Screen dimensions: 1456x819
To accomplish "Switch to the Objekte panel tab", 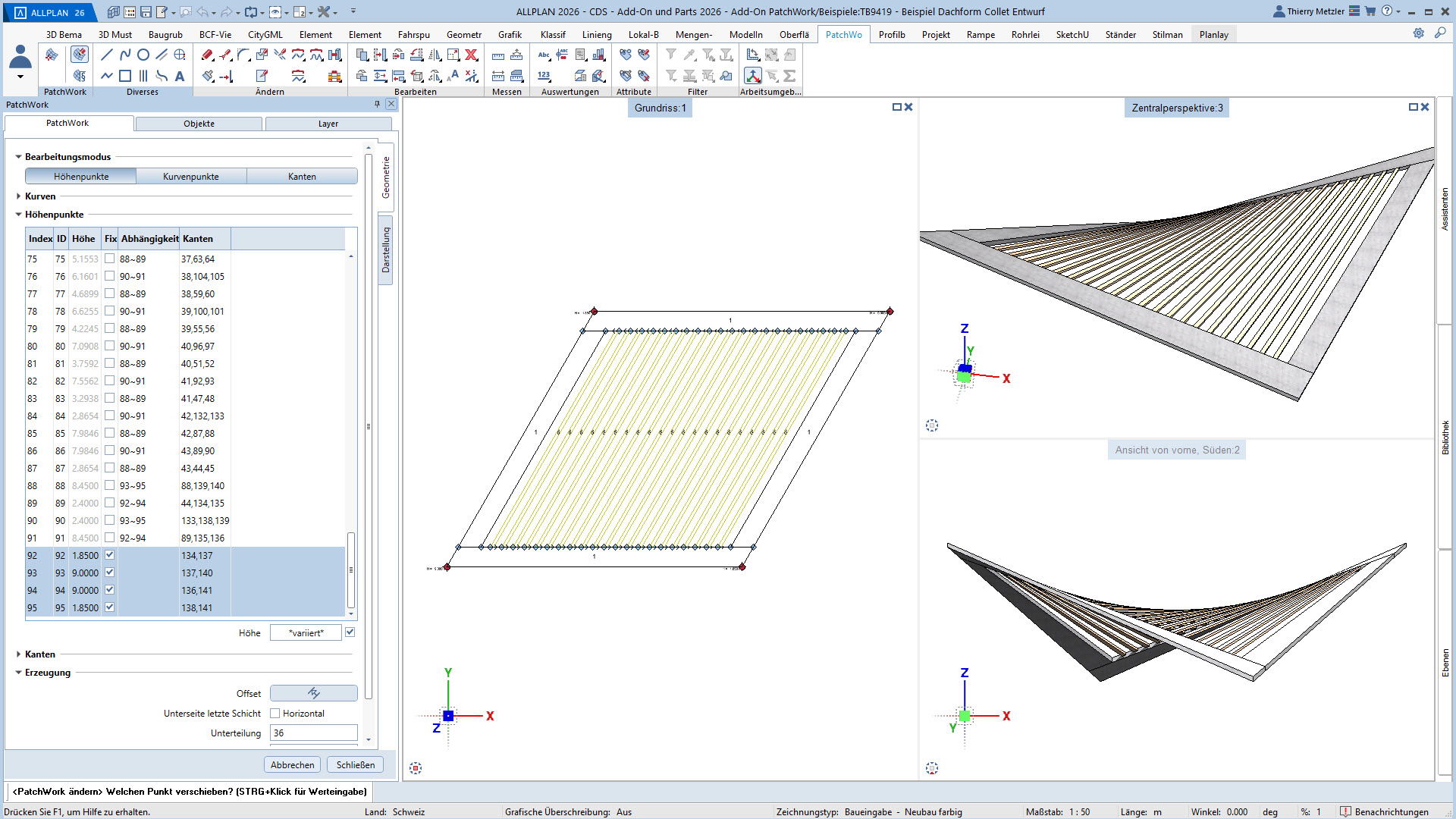I will 199,124.
